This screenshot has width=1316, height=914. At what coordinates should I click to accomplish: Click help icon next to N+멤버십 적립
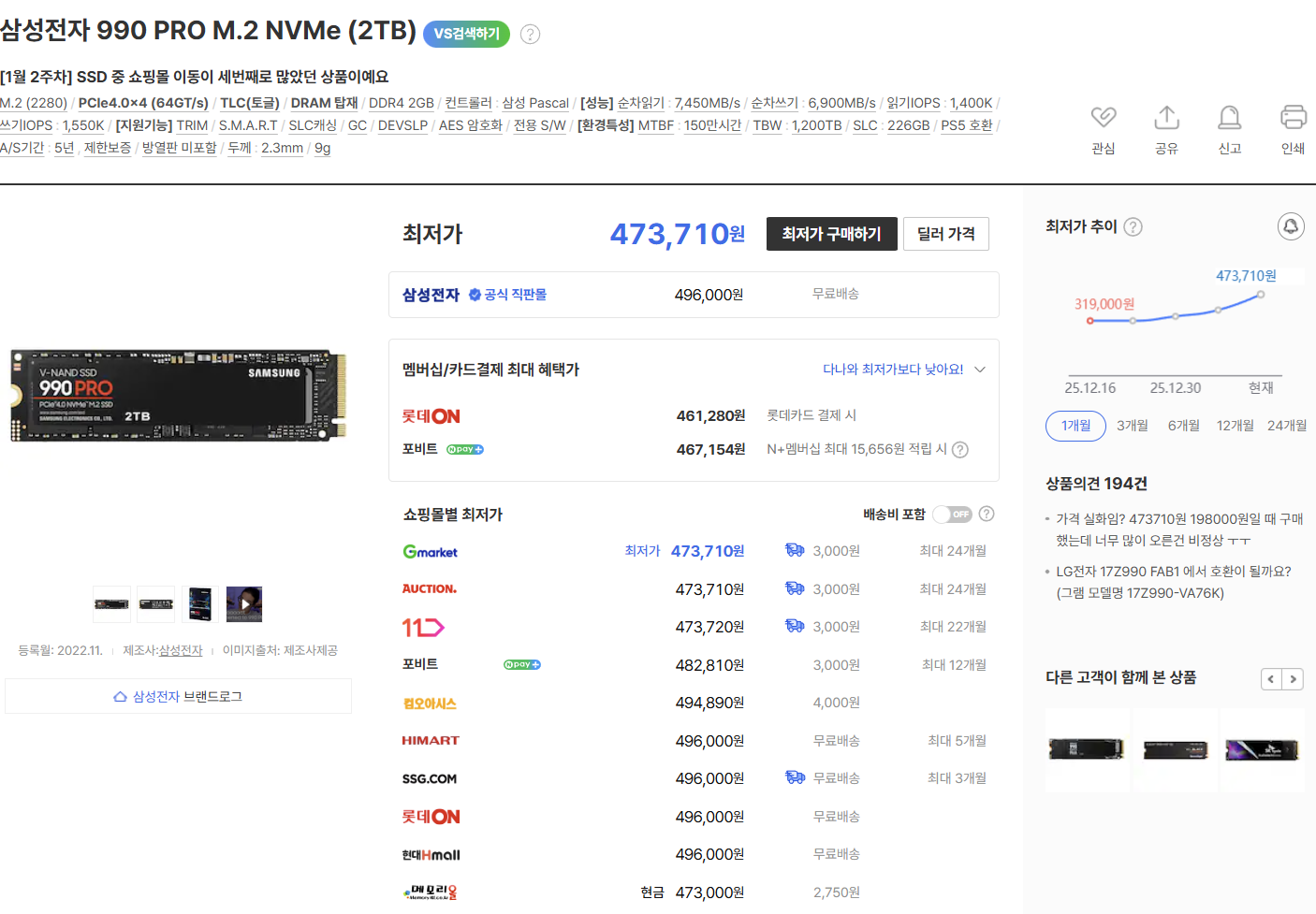(960, 450)
